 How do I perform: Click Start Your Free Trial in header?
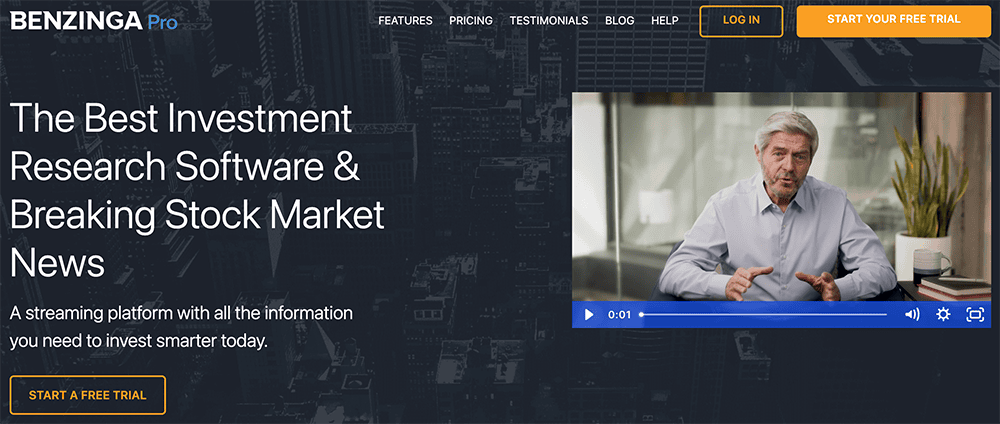(x=893, y=20)
